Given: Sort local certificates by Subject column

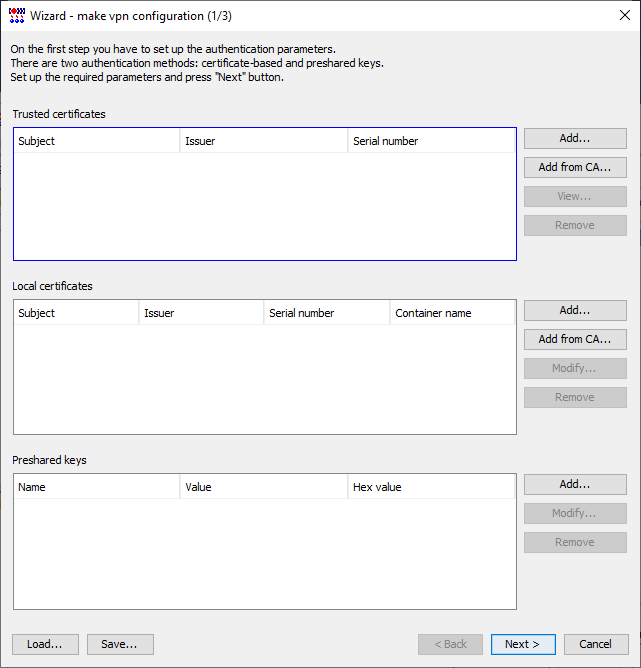Looking at the screenshot, I should (x=76, y=313).
